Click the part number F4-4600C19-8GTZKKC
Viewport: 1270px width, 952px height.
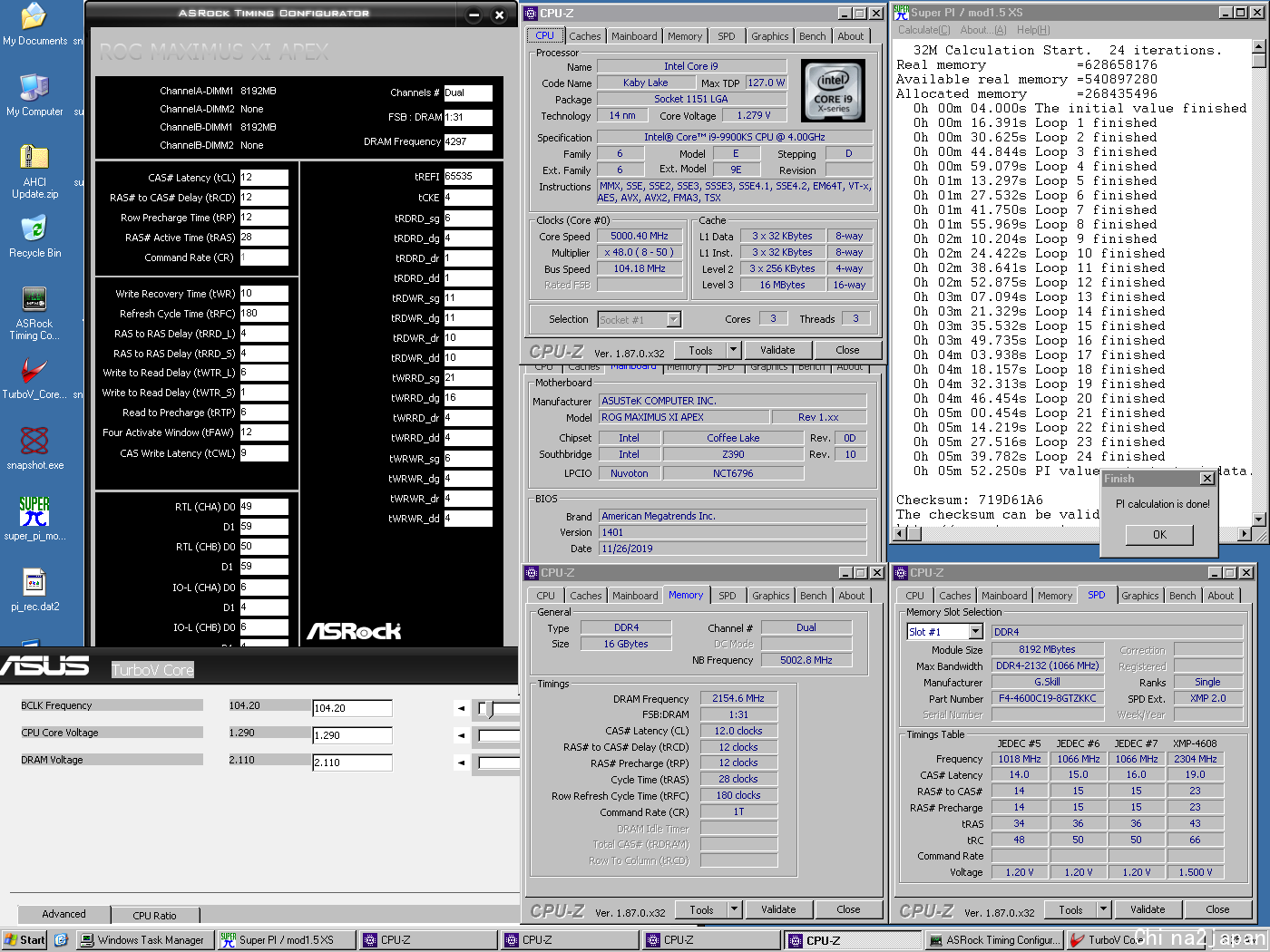(x=1047, y=698)
